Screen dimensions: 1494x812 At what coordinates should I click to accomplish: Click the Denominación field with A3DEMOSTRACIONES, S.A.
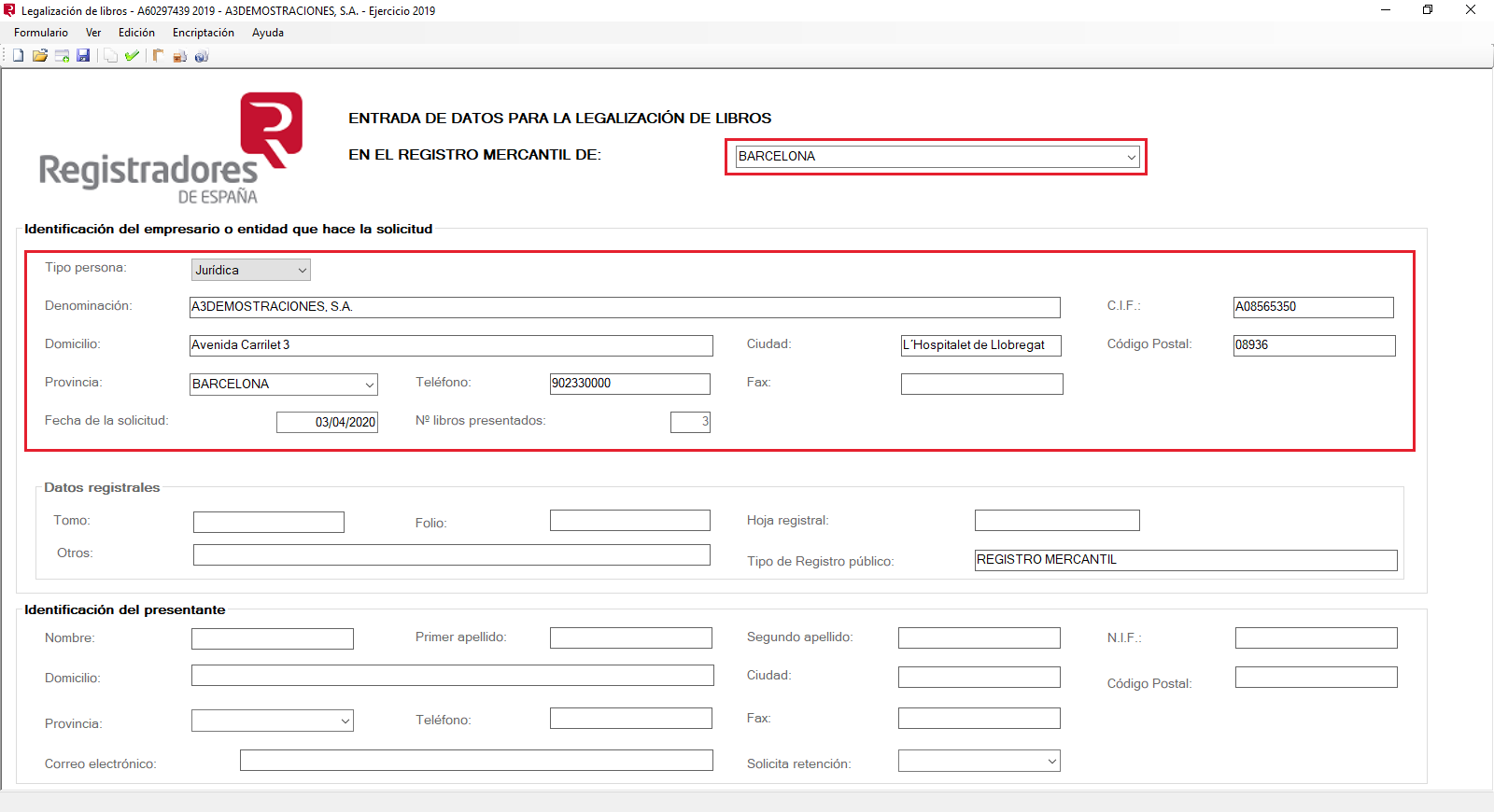tap(625, 307)
